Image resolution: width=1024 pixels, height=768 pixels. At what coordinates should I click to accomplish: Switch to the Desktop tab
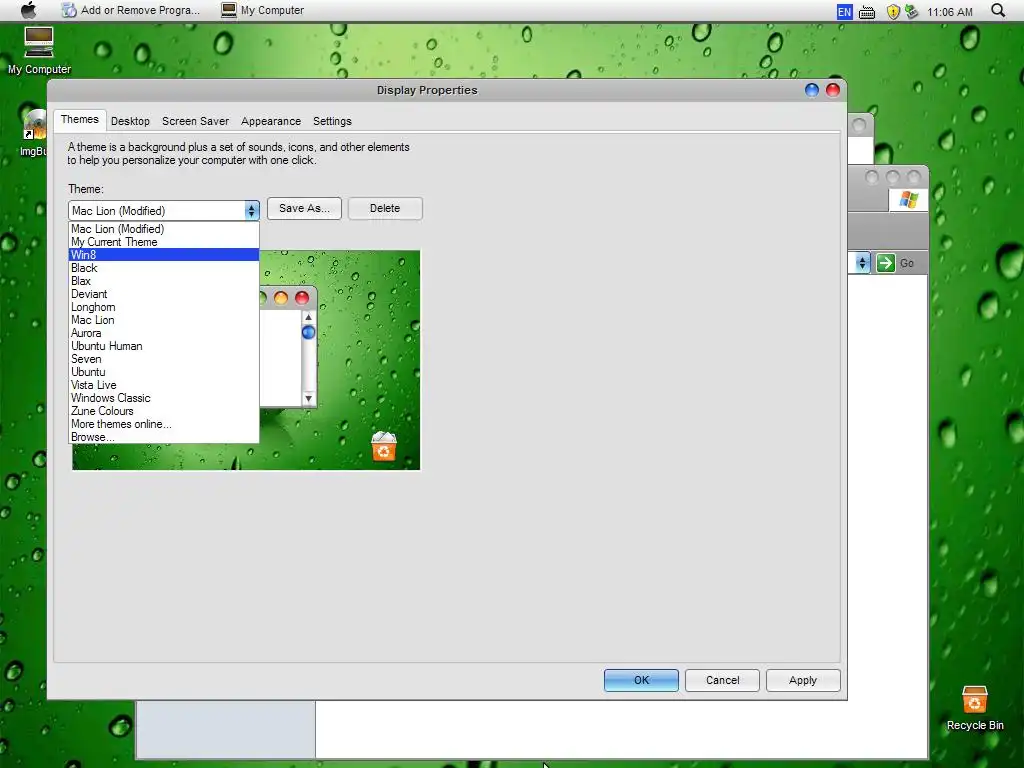pyautogui.click(x=130, y=121)
